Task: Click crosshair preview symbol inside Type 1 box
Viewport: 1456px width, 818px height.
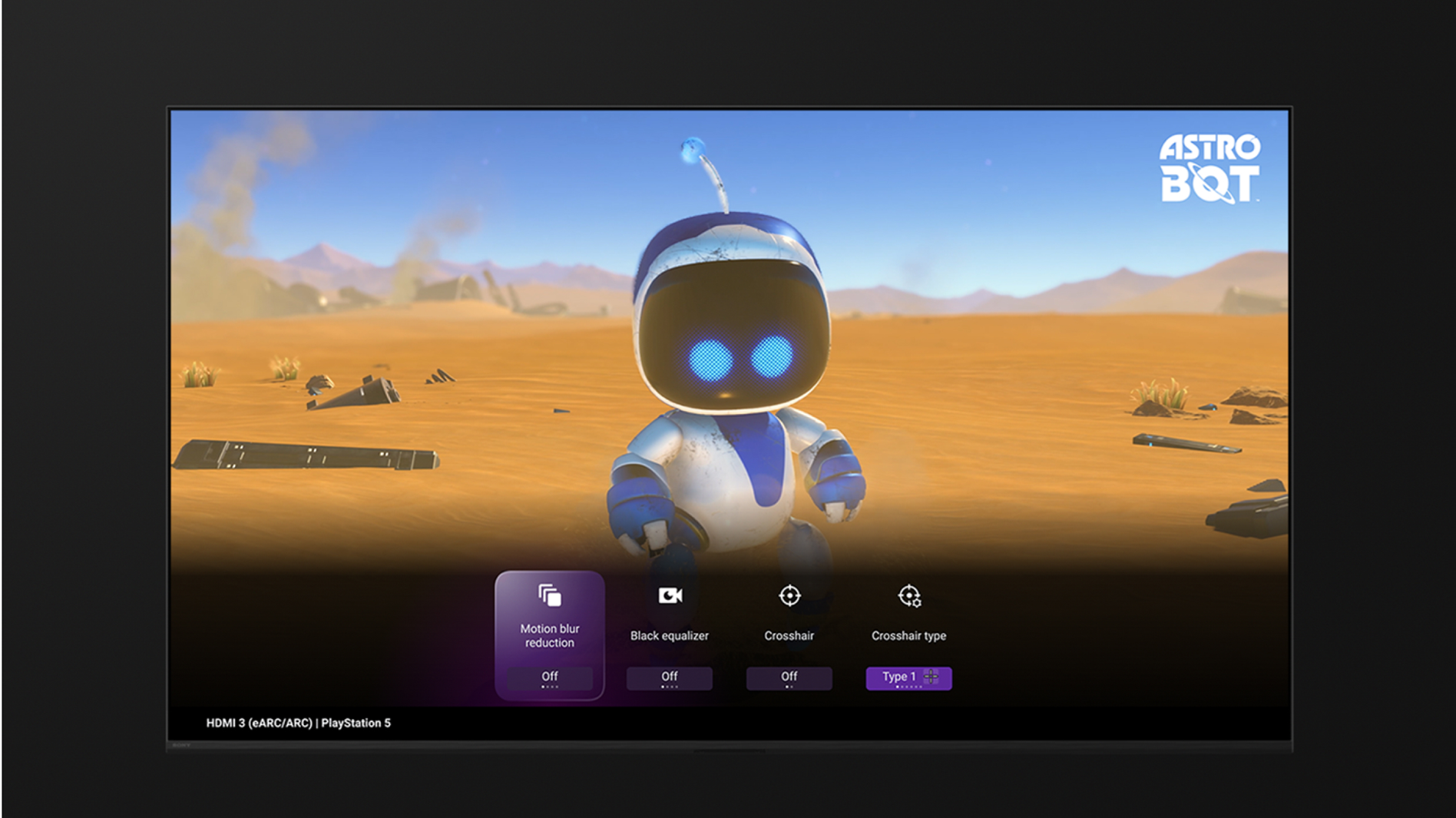Action: tap(931, 677)
